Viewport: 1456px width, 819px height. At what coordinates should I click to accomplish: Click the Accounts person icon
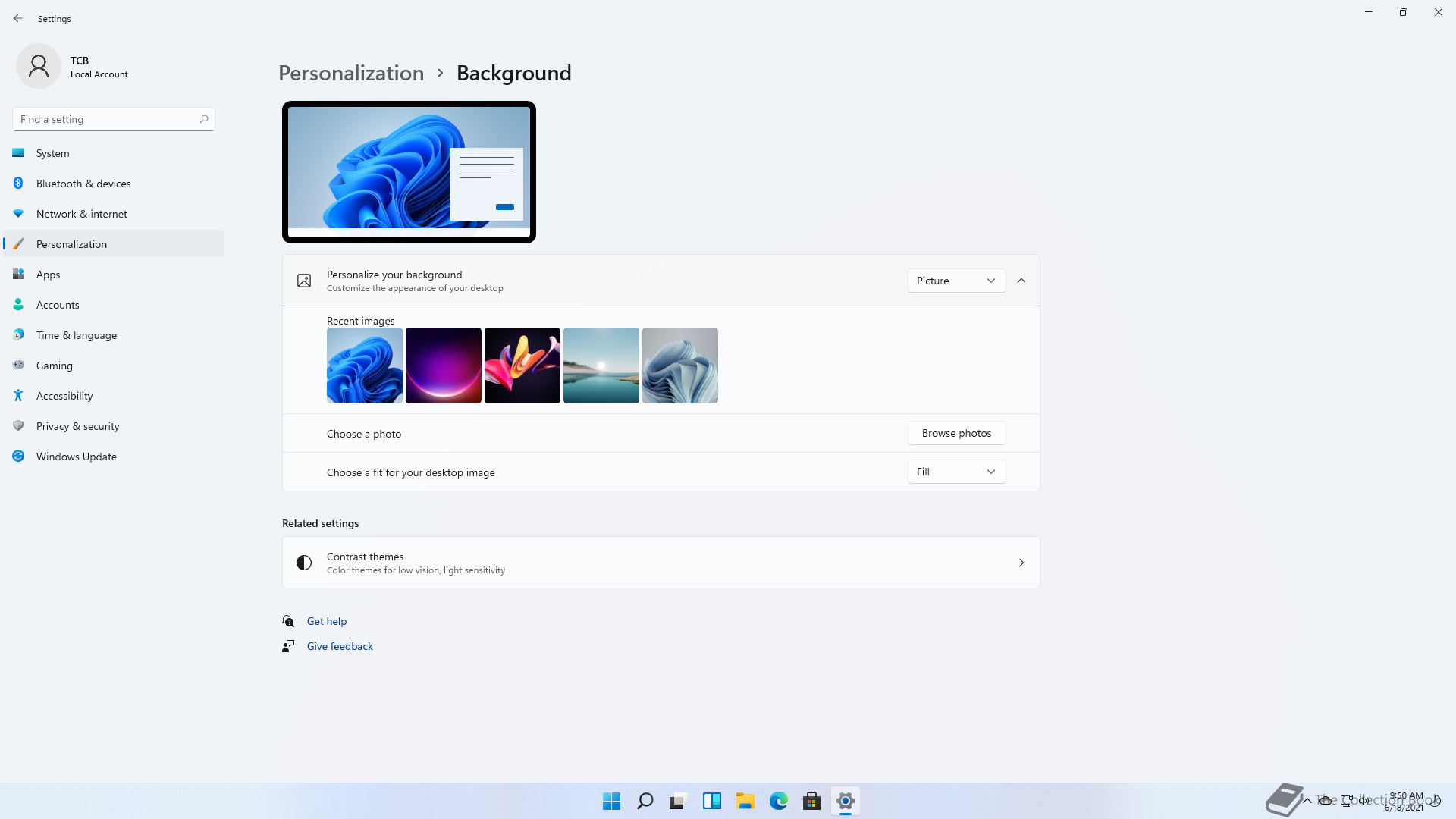pyautogui.click(x=18, y=305)
